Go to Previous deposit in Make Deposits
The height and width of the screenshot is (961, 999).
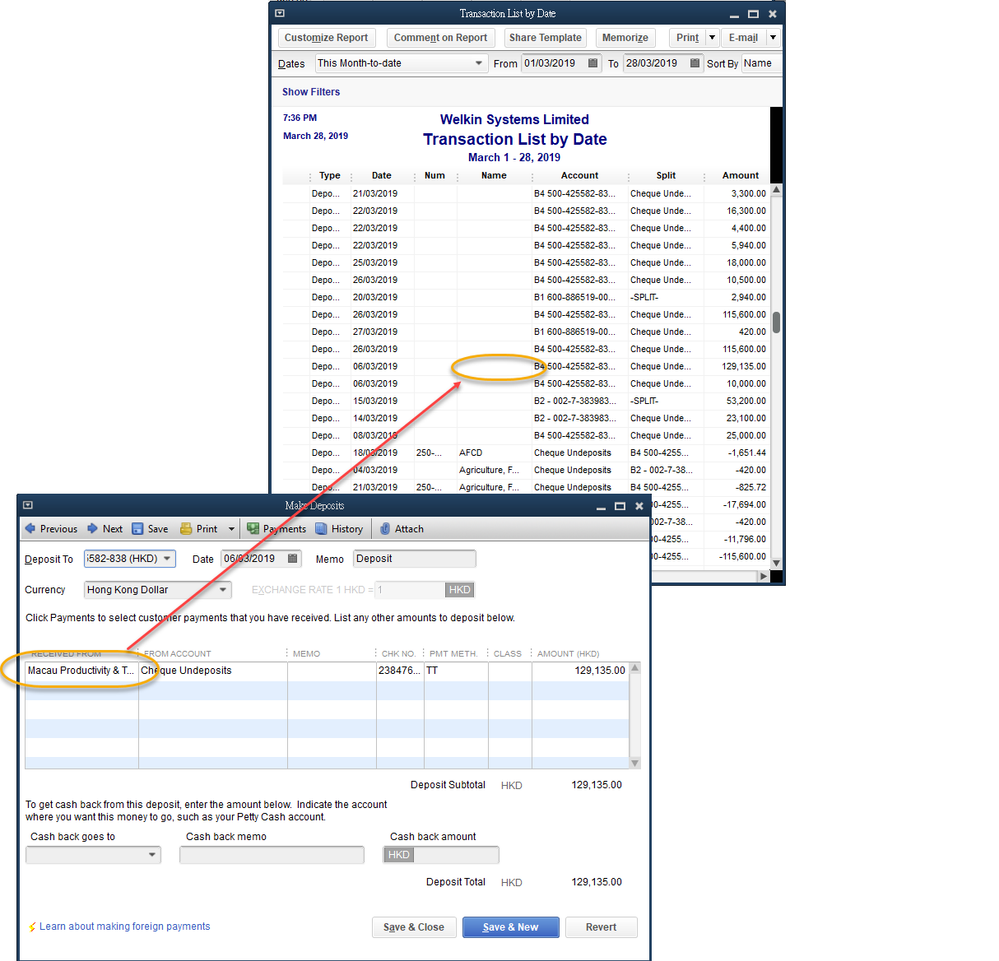pos(51,529)
